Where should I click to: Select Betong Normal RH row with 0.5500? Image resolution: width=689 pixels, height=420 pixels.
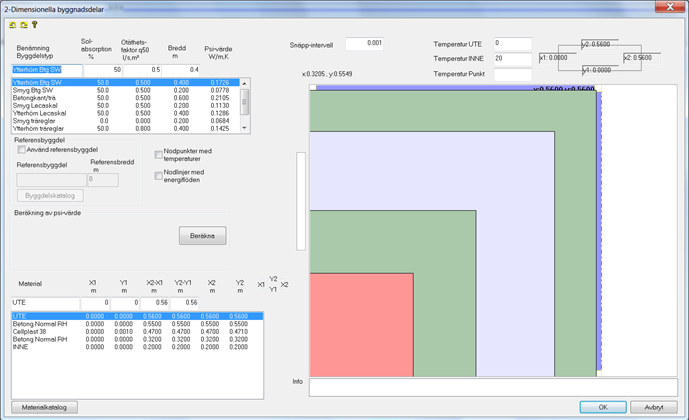click(x=137, y=324)
